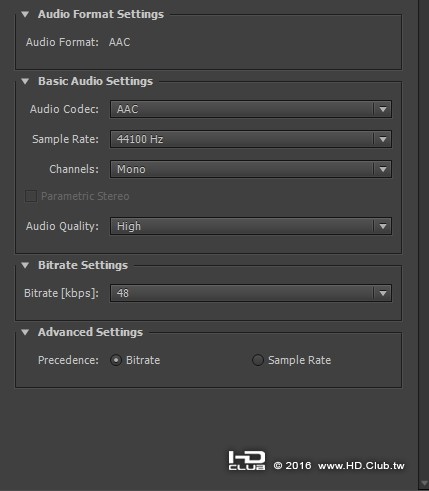Screen dimensions: 429x491
Task: Click the Precedence: label
Action: [x=68, y=360]
